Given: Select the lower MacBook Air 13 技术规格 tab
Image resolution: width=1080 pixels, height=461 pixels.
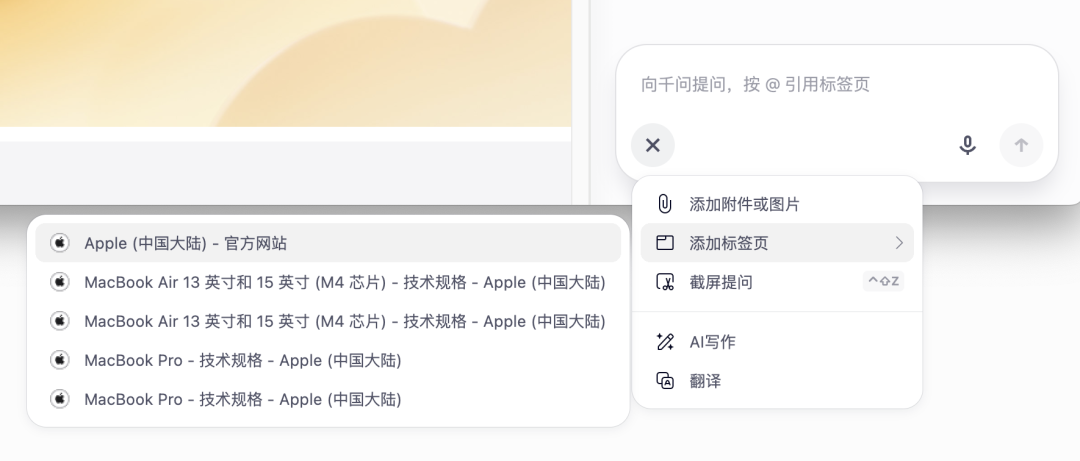Looking at the screenshot, I should [328, 321].
